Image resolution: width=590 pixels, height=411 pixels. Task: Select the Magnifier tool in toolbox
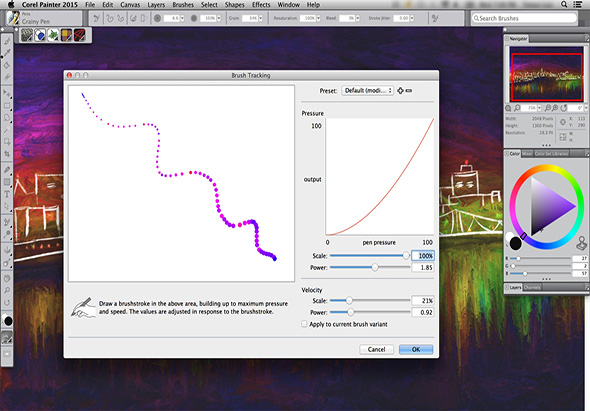(7, 290)
